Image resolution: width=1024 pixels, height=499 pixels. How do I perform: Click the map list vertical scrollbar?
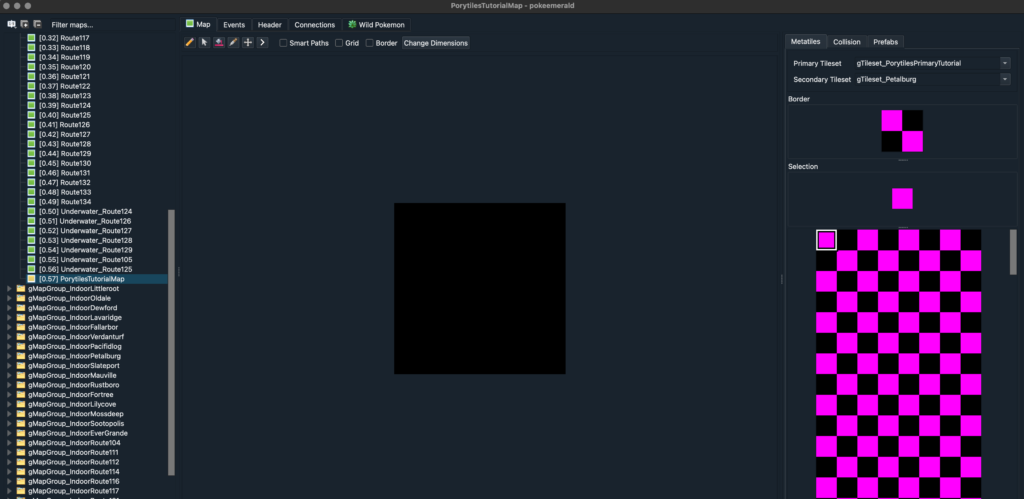pyautogui.click(x=171, y=342)
